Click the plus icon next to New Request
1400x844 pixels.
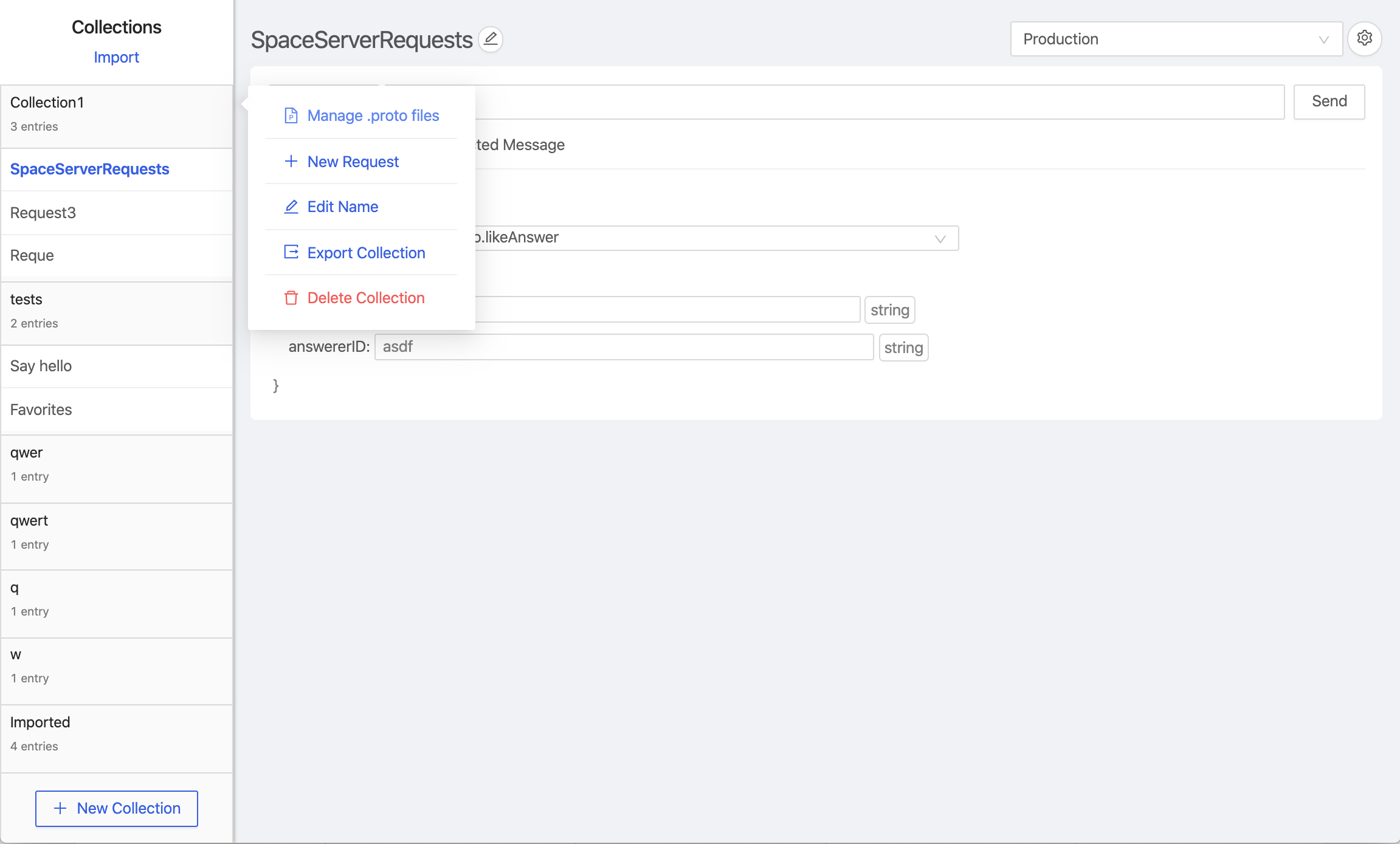tap(291, 162)
